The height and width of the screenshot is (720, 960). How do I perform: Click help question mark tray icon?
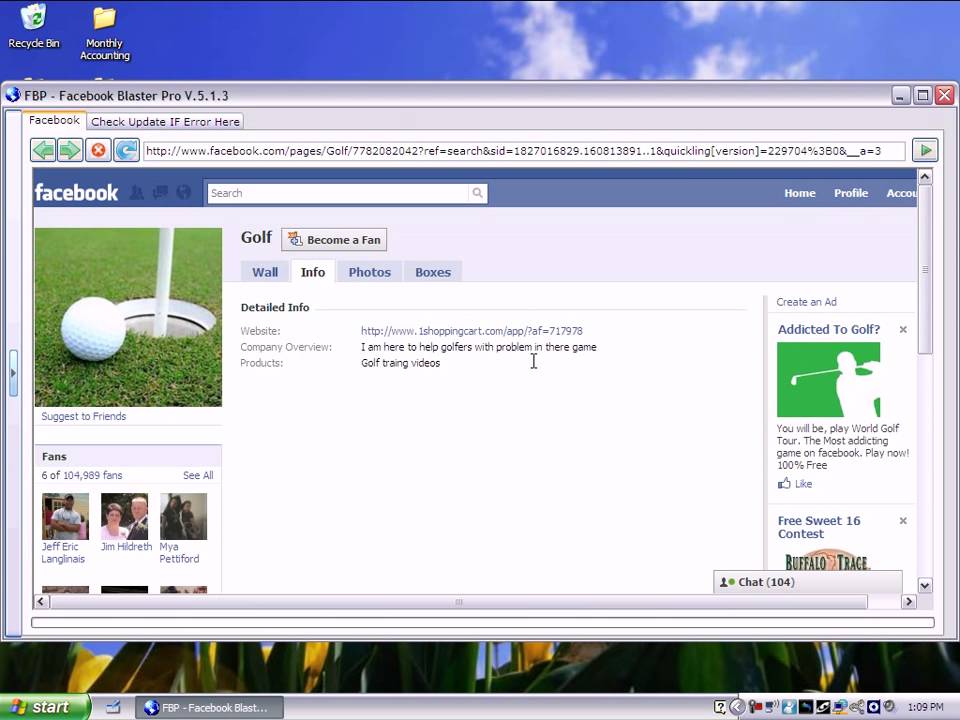[720, 707]
